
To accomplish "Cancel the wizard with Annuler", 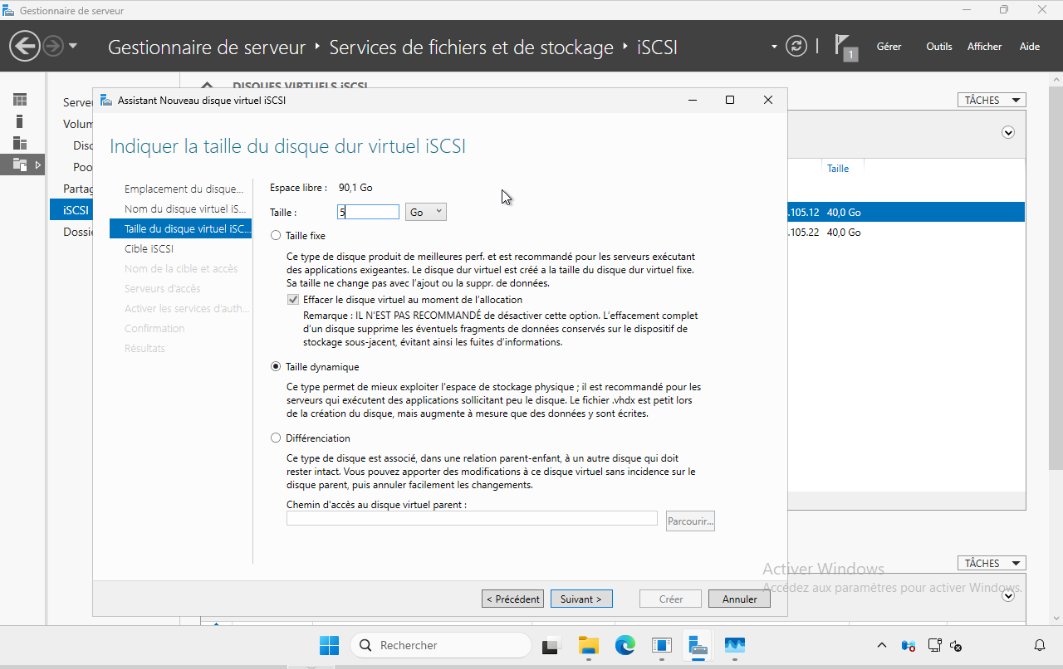I will click(739, 599).
